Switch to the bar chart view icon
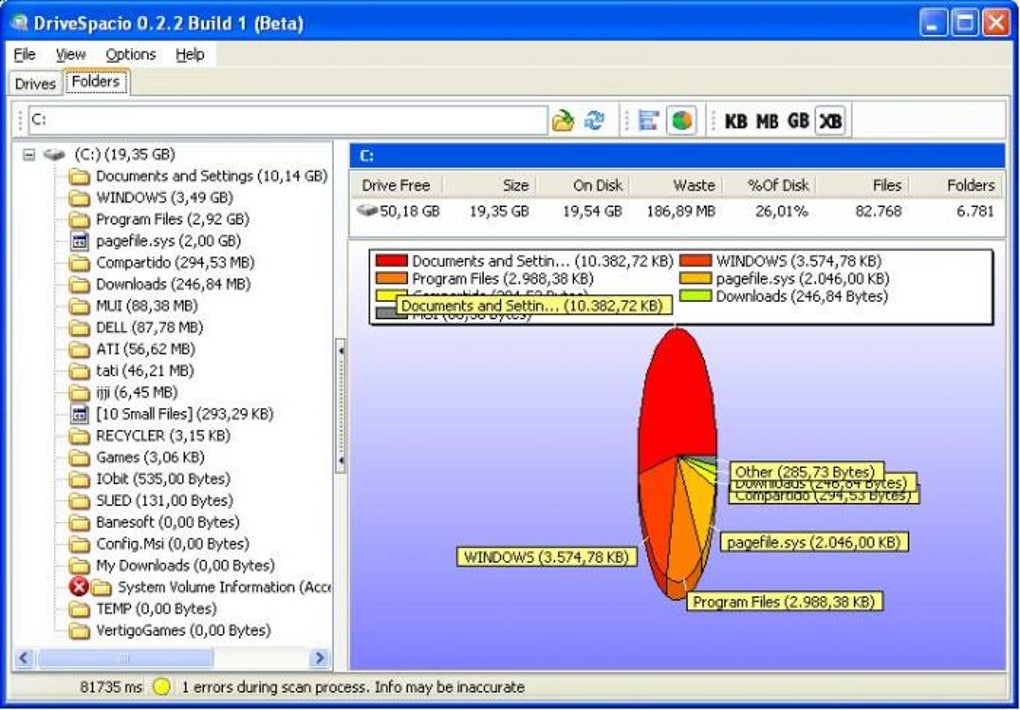Image resolution: width=1020 pixels, height=710 pixels. pos(649,120)
